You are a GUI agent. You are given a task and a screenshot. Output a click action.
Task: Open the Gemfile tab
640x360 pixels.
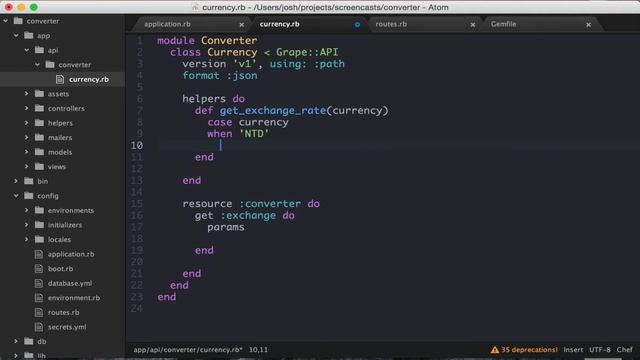[503, 24]
